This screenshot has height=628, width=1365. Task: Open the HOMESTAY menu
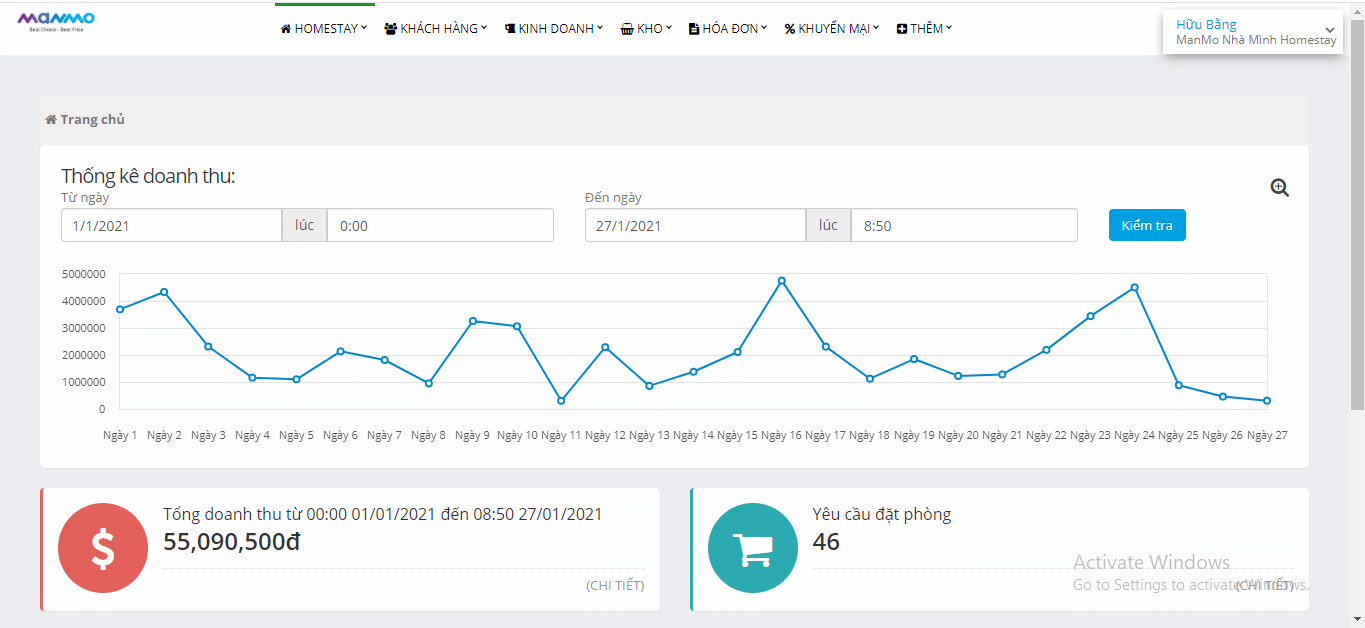point(324,29)
